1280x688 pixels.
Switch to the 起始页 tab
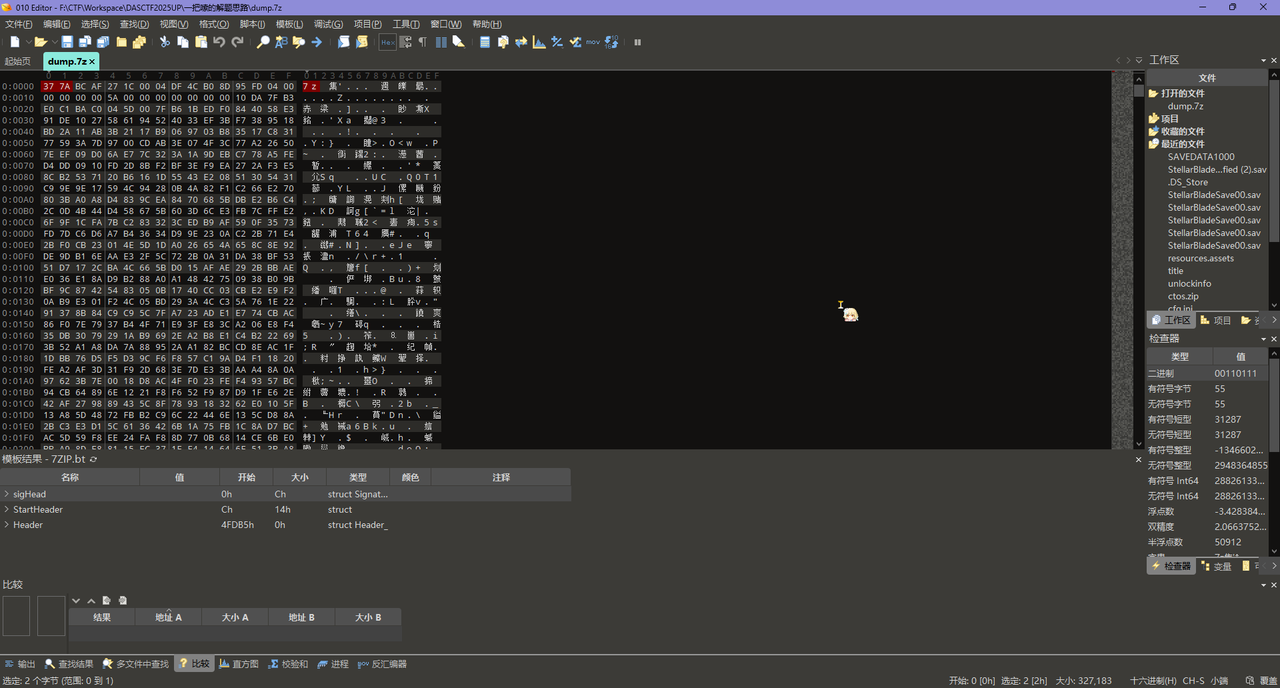click(18, 61)
